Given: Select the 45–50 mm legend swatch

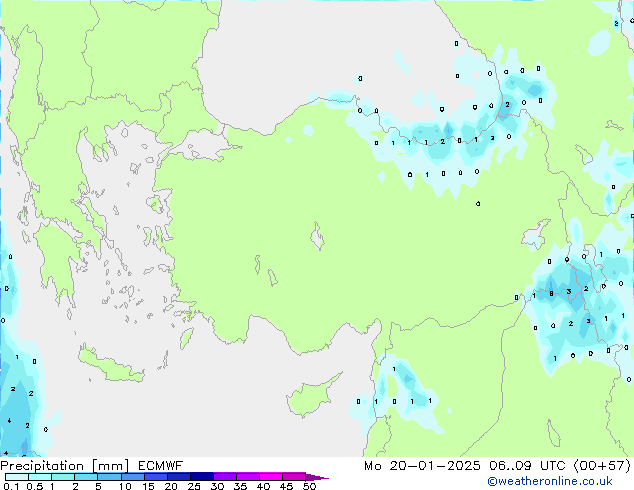Looking at the screenshot, I should [294, 477].
